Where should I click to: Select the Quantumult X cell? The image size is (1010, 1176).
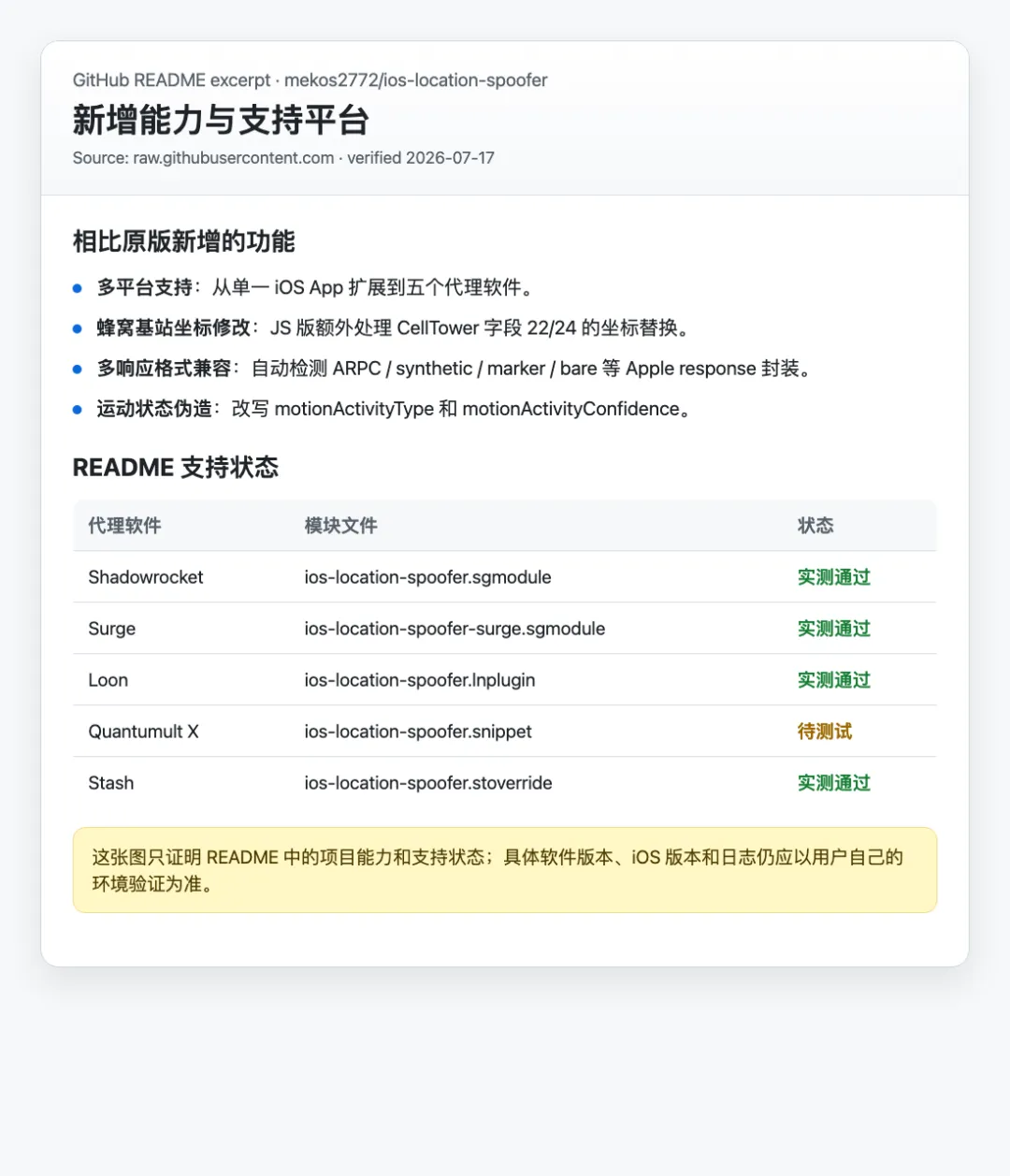pyautogui.click(x=143, y=732)
